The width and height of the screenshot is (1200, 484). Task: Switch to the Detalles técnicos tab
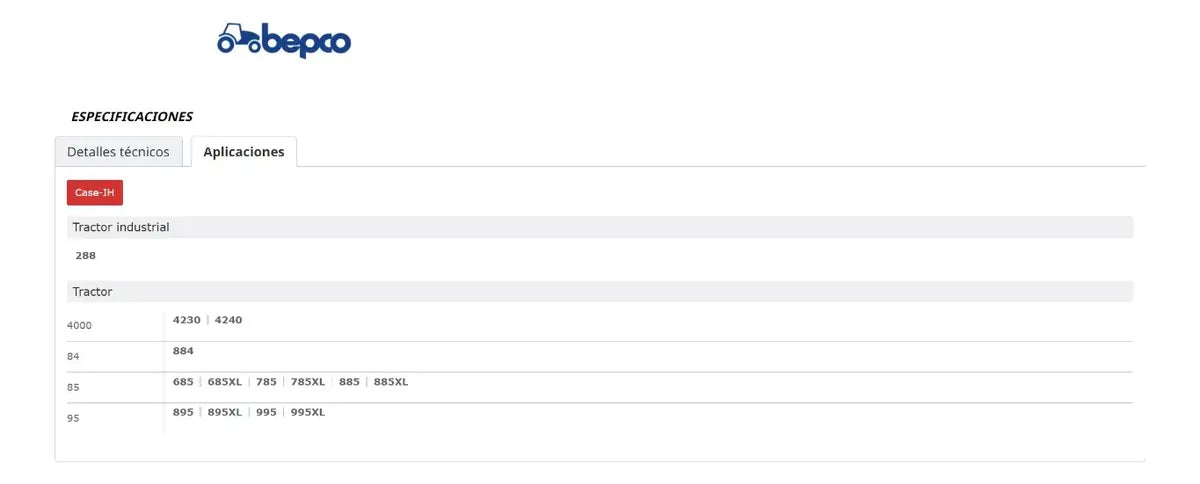pyautogui.click(x=118, y=152)
